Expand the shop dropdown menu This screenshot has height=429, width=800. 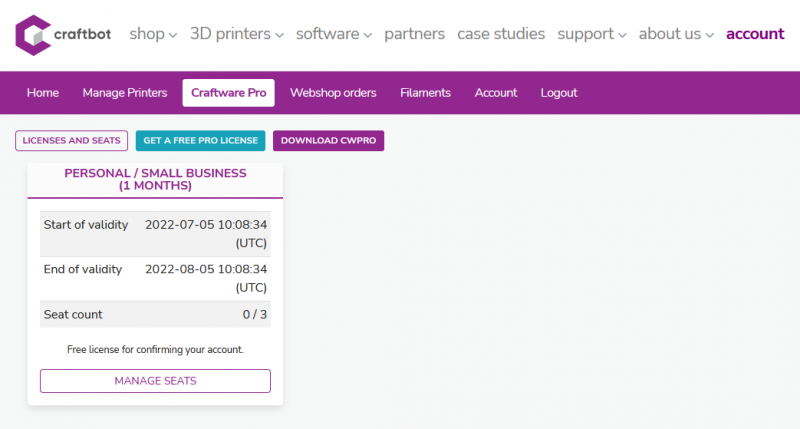(152, 34)
